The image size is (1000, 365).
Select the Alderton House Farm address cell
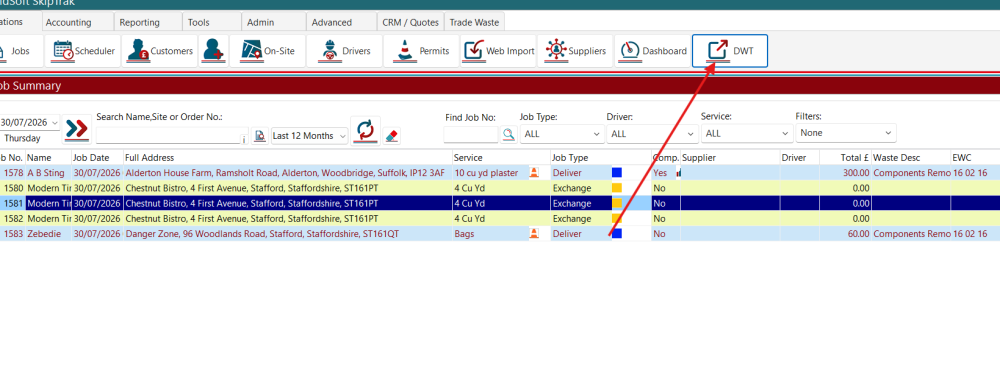(x=288, y=173)
